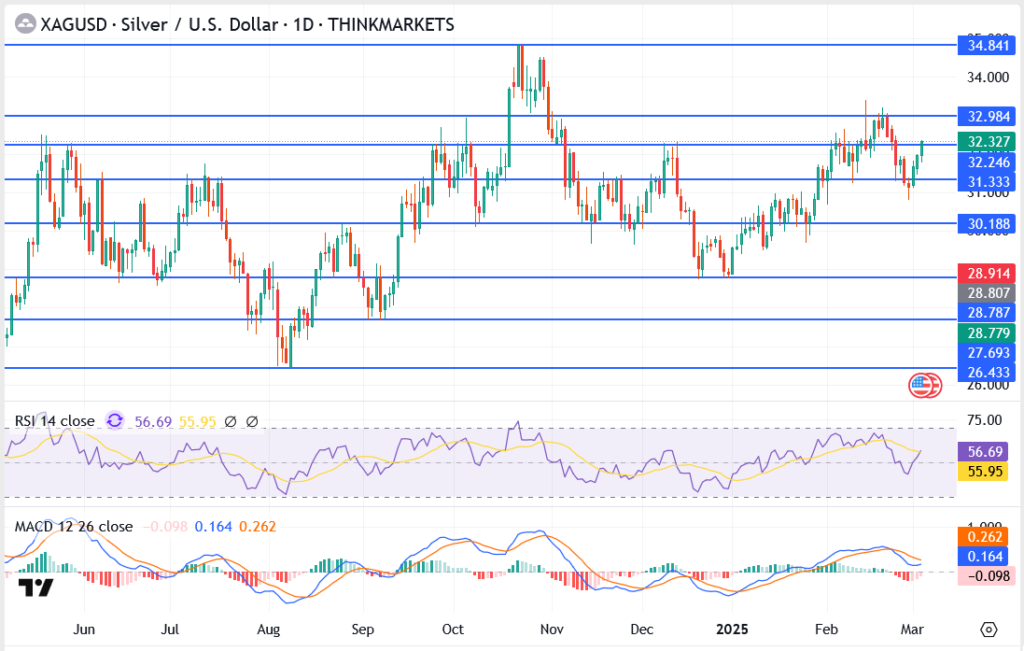
Task: Click the first empty-set symbol in RSI legend
Action: coord(230,422)
